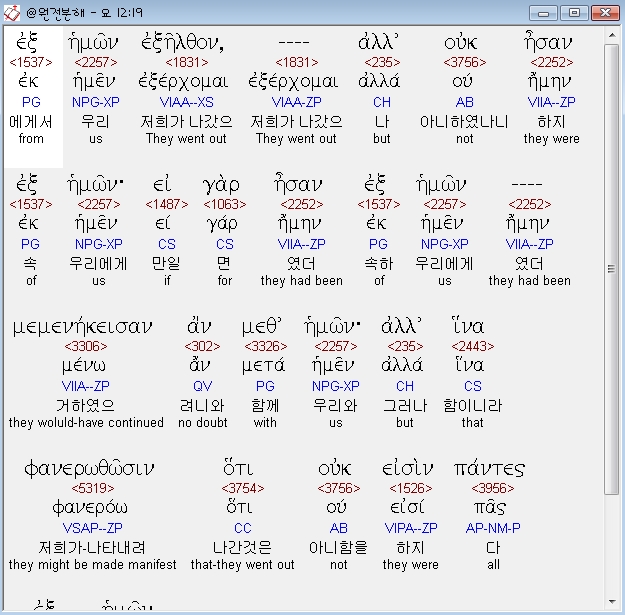Click Korean gloss 함께

[x=265, y=405]
